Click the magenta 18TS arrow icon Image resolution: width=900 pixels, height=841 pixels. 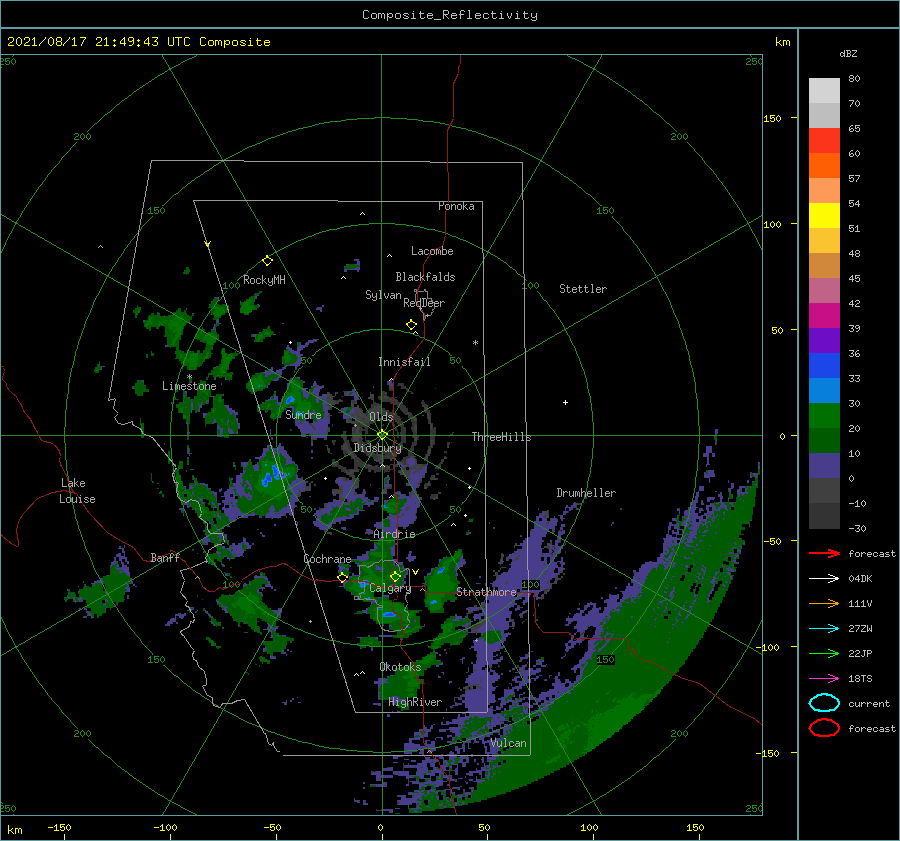pos(824,679)
